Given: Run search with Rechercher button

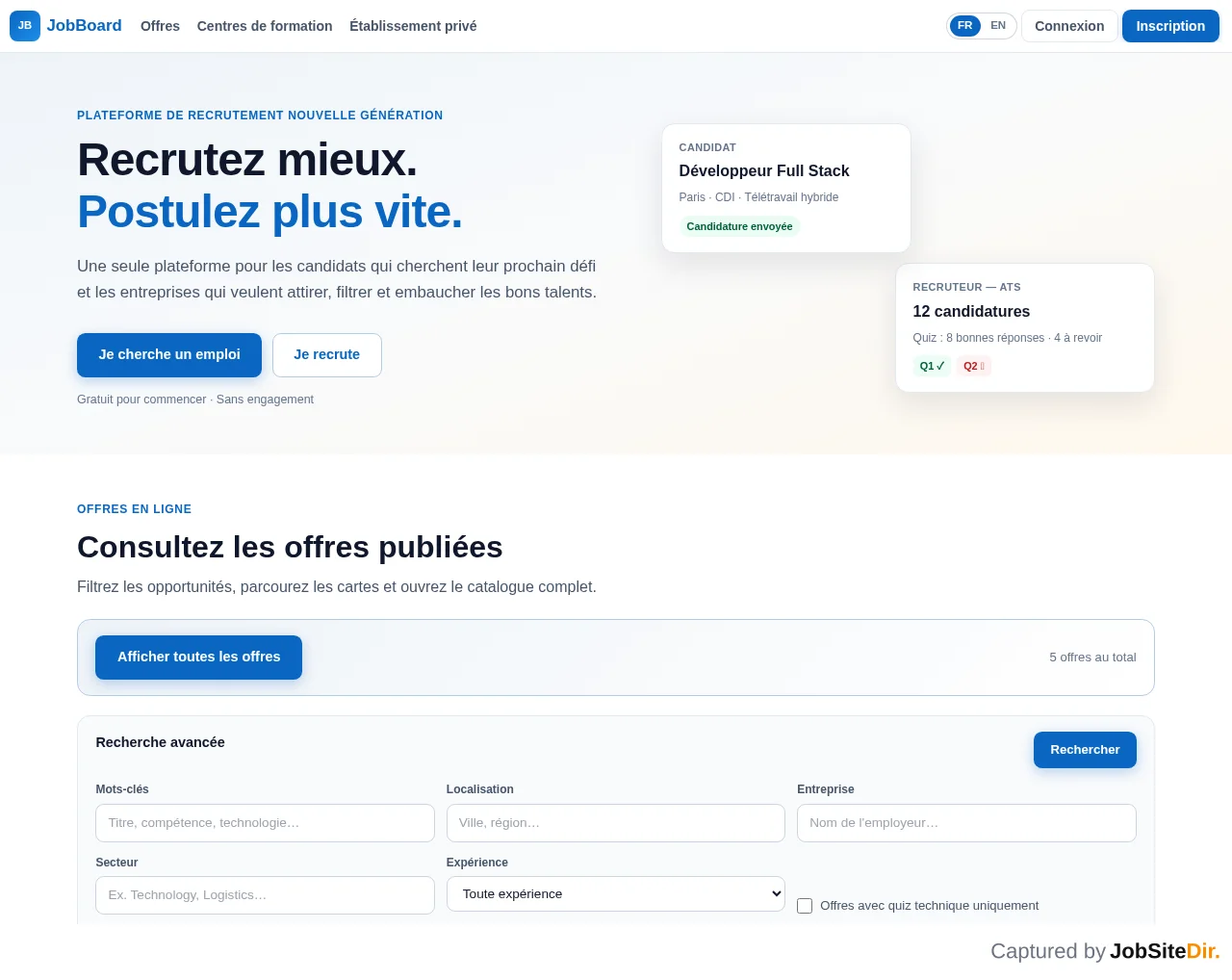Looking at the screenshot, I should (1085, 750).
